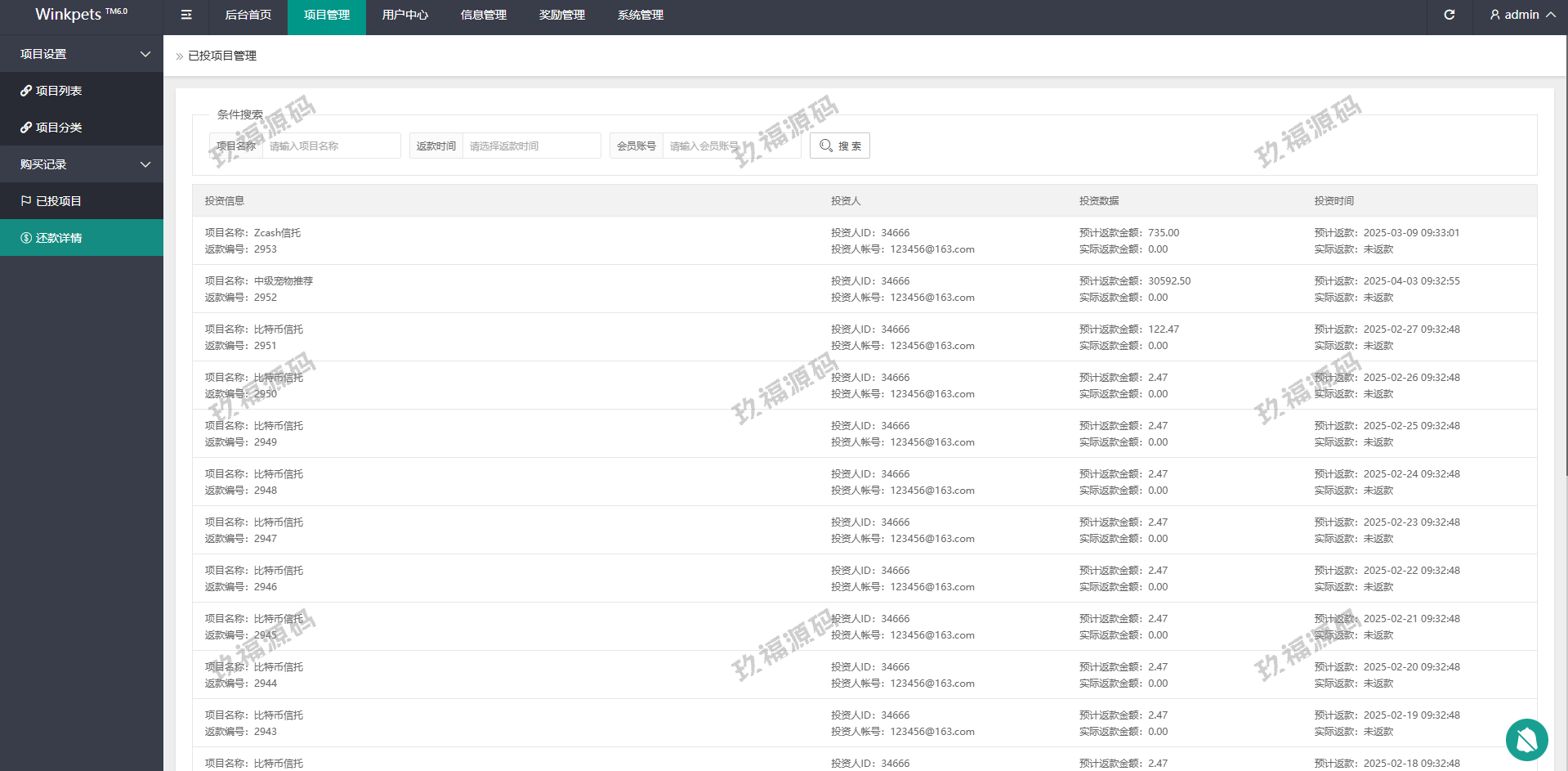Viewport: 1568px width, 771px height.
Task: Open the 后台首页 top menu
Action: 248,15
